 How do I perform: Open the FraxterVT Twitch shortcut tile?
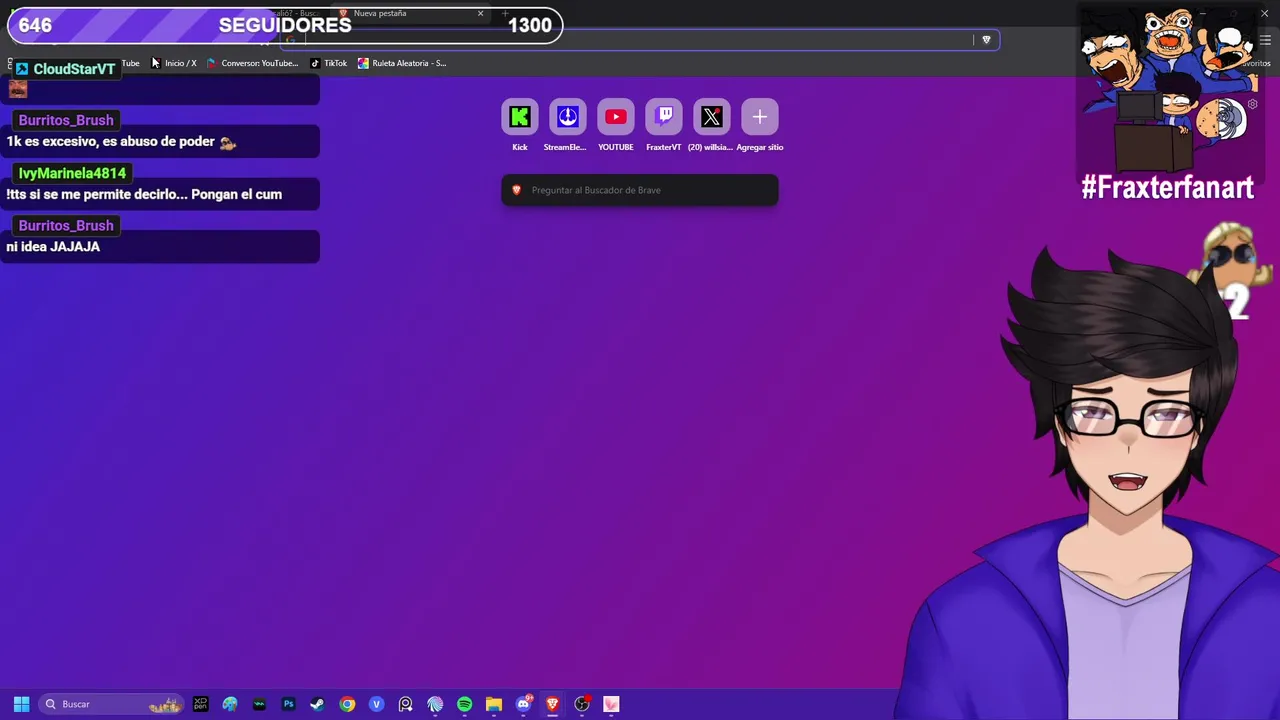664,117
